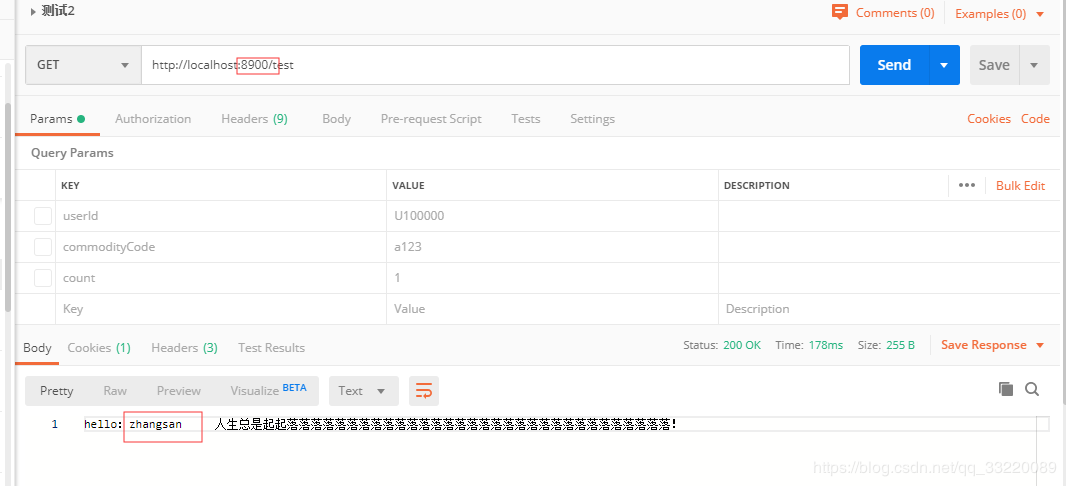Open the Bulk Edit link
This screenshot has height=486, width=1066.
(x=1020, y=186)
